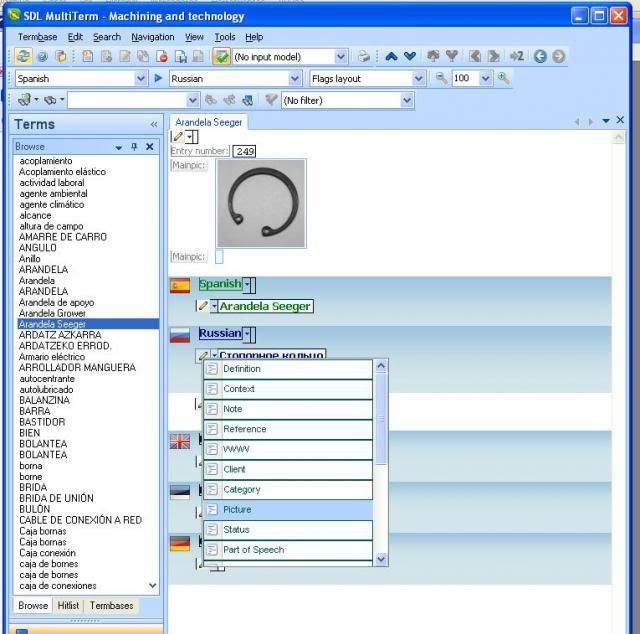Image resolution: width=640 pixels, height=634 pixels.
Task: Open the (No input model) dropdown
Action: pos(341,57)
